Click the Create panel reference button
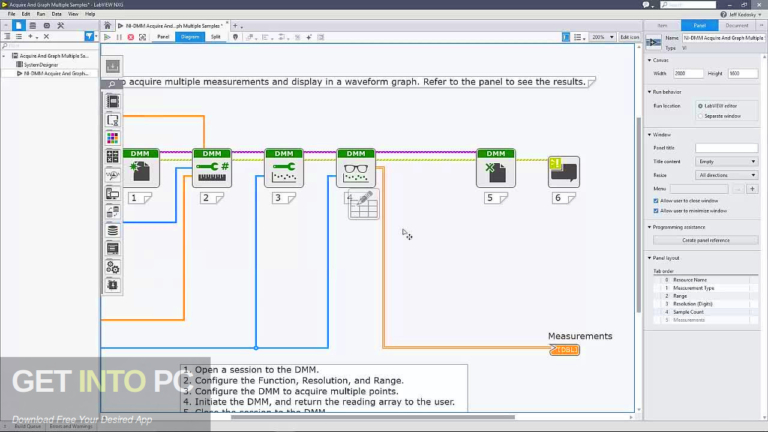Viewport: 768px width, 432px height. (706, 240)
